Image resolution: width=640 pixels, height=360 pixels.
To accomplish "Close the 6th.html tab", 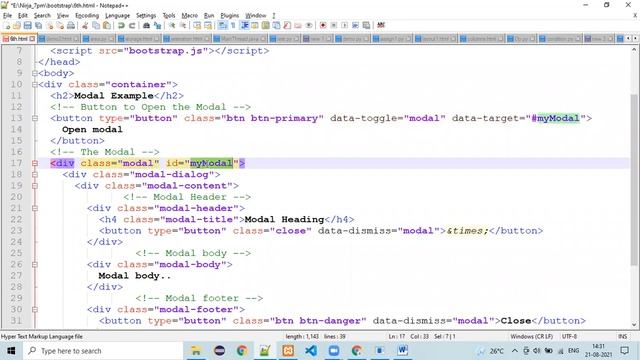I will tap(32, 39).
